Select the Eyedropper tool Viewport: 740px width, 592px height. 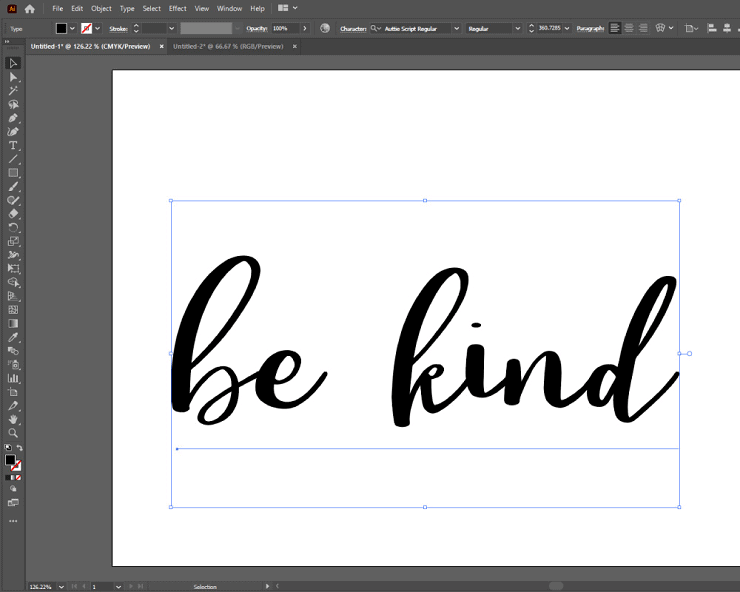click(13, 337)
